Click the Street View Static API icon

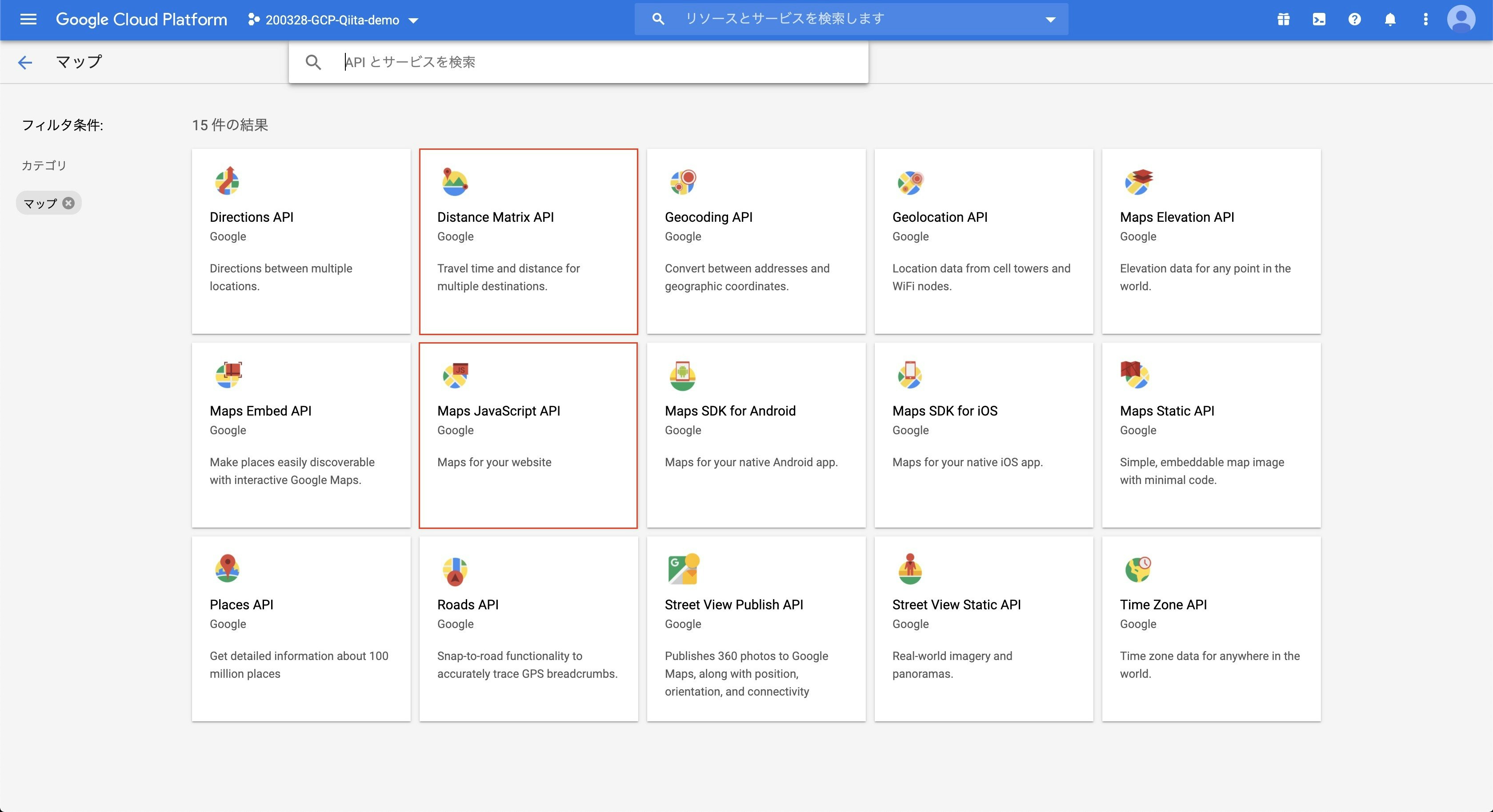[910, 569]
